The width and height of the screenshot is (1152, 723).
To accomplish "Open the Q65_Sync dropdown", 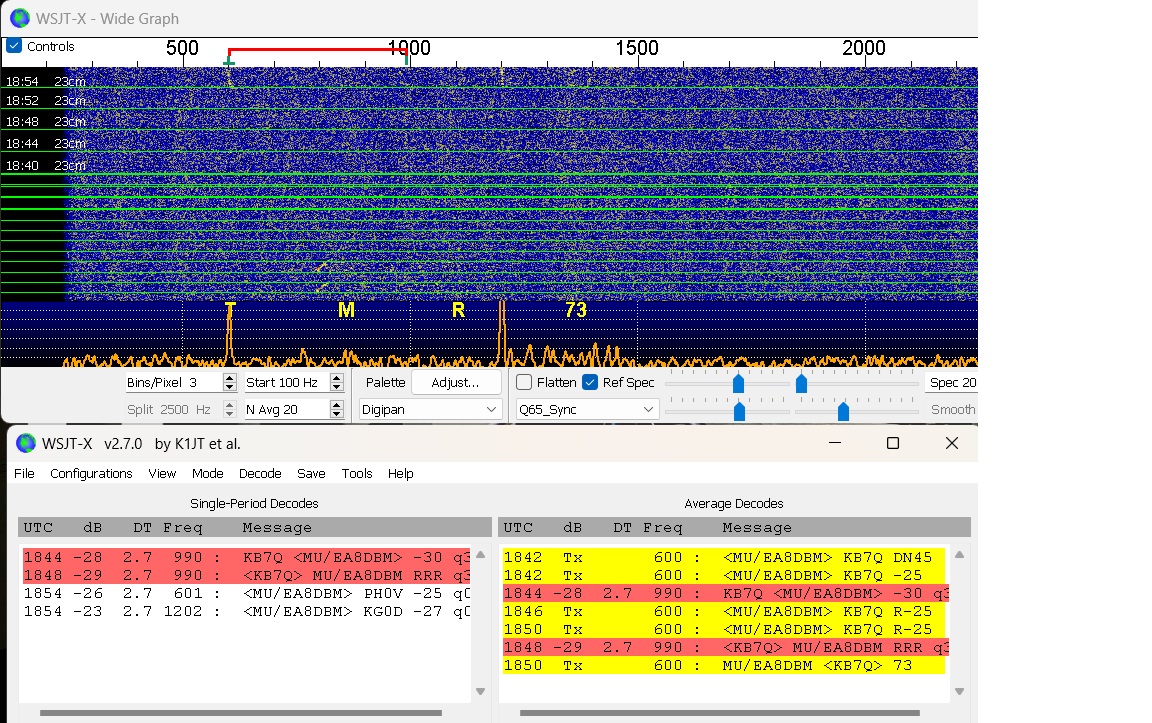I will click(586, 409).
